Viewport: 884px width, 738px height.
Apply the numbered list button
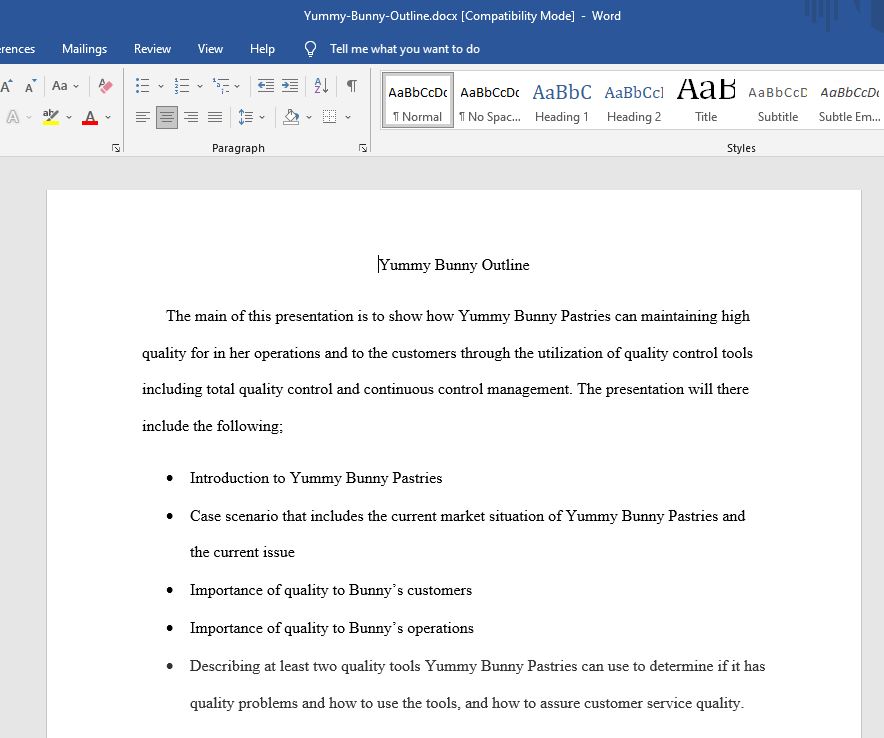tap(182, 86)
